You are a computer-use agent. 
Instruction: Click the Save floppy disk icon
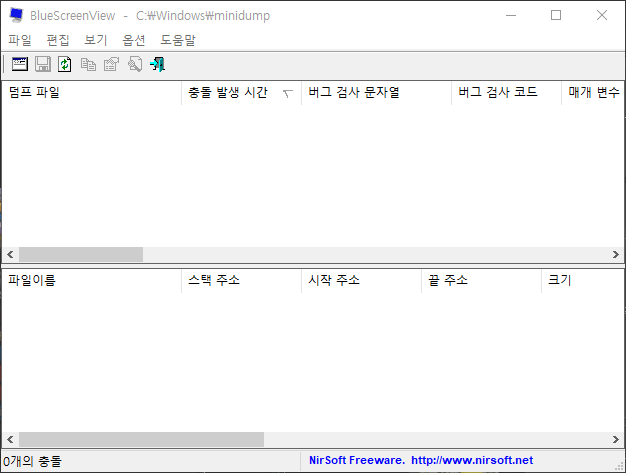coord(43,64)
